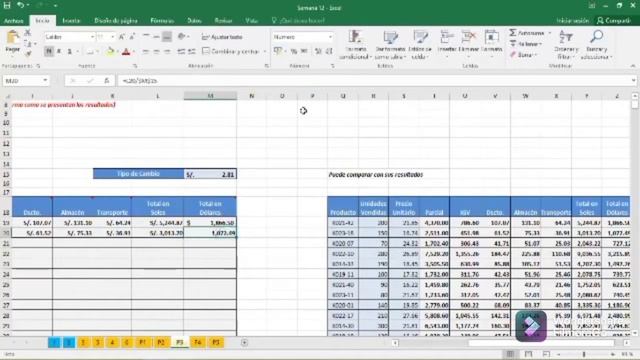Select cell with Tipo de Cambio value 2.81
The image size is (640, 360).
click(210, 174)
